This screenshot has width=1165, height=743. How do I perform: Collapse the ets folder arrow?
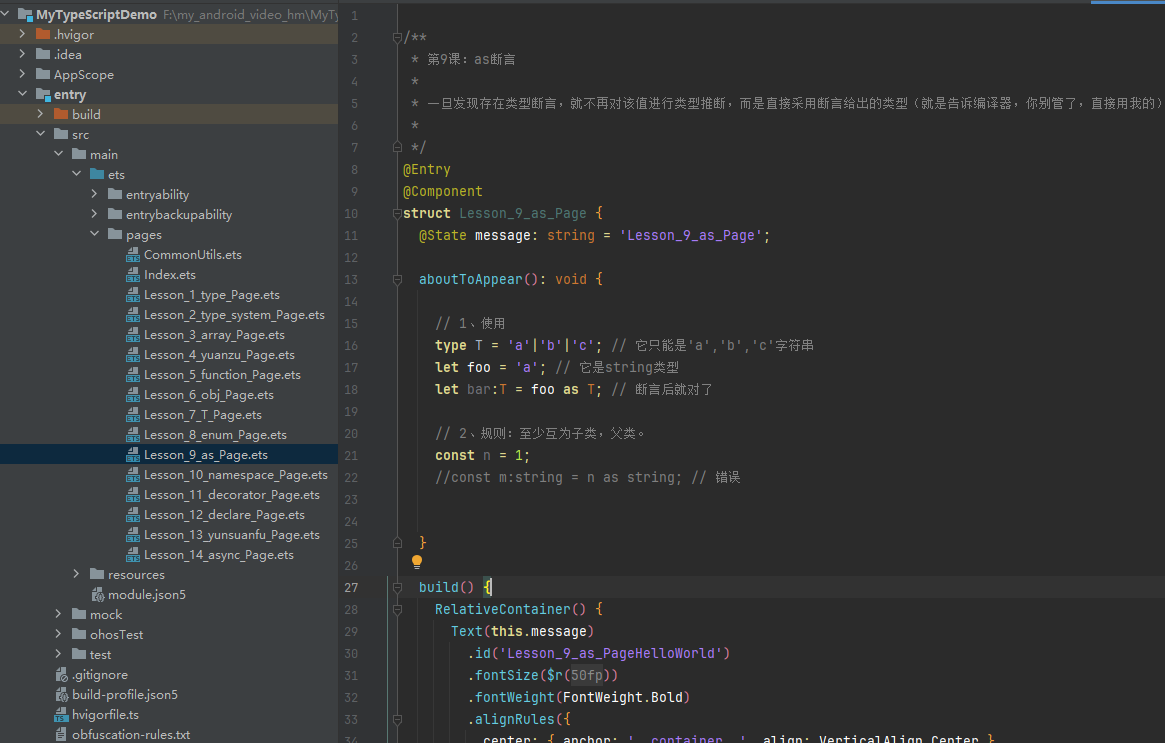tap(77, 174)
